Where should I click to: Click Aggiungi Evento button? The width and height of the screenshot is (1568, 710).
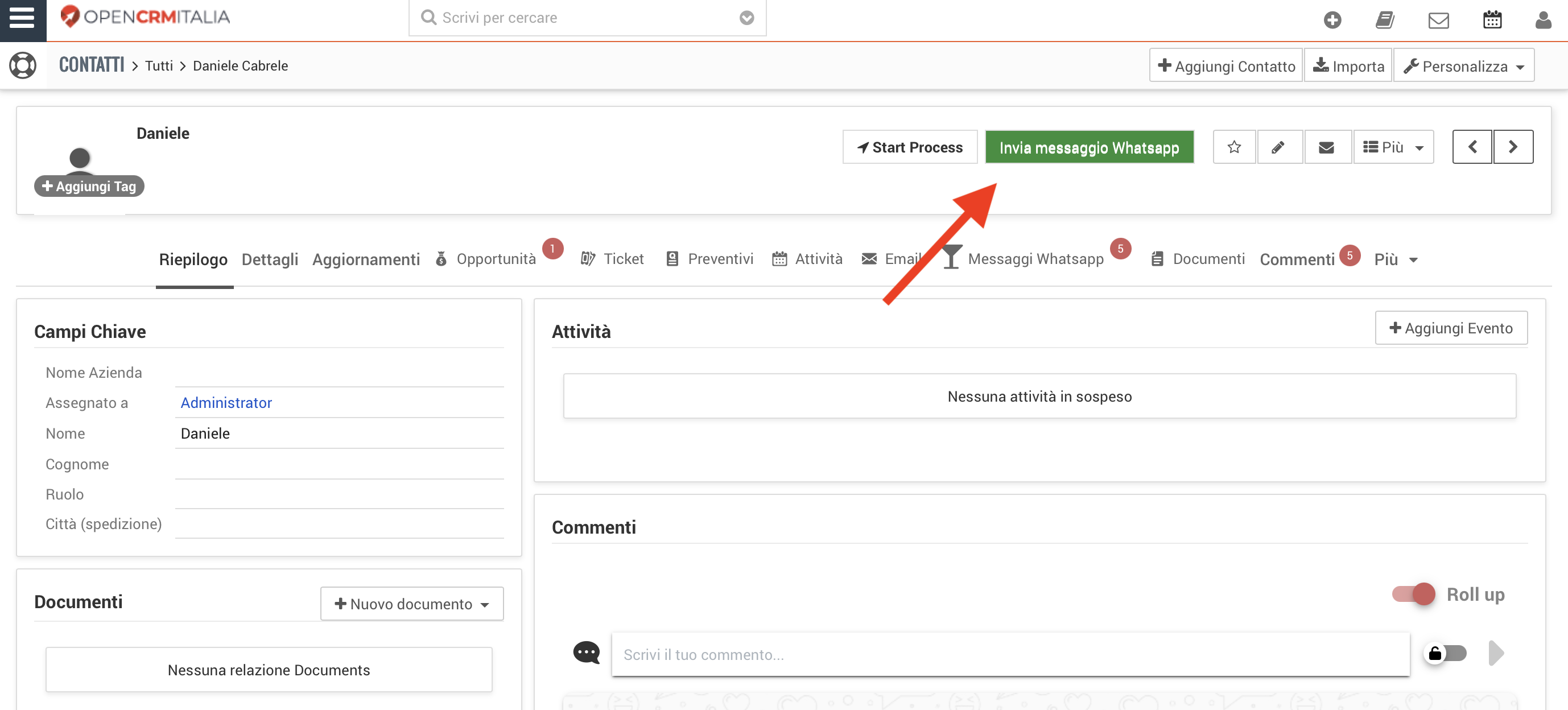(1451, 328)
